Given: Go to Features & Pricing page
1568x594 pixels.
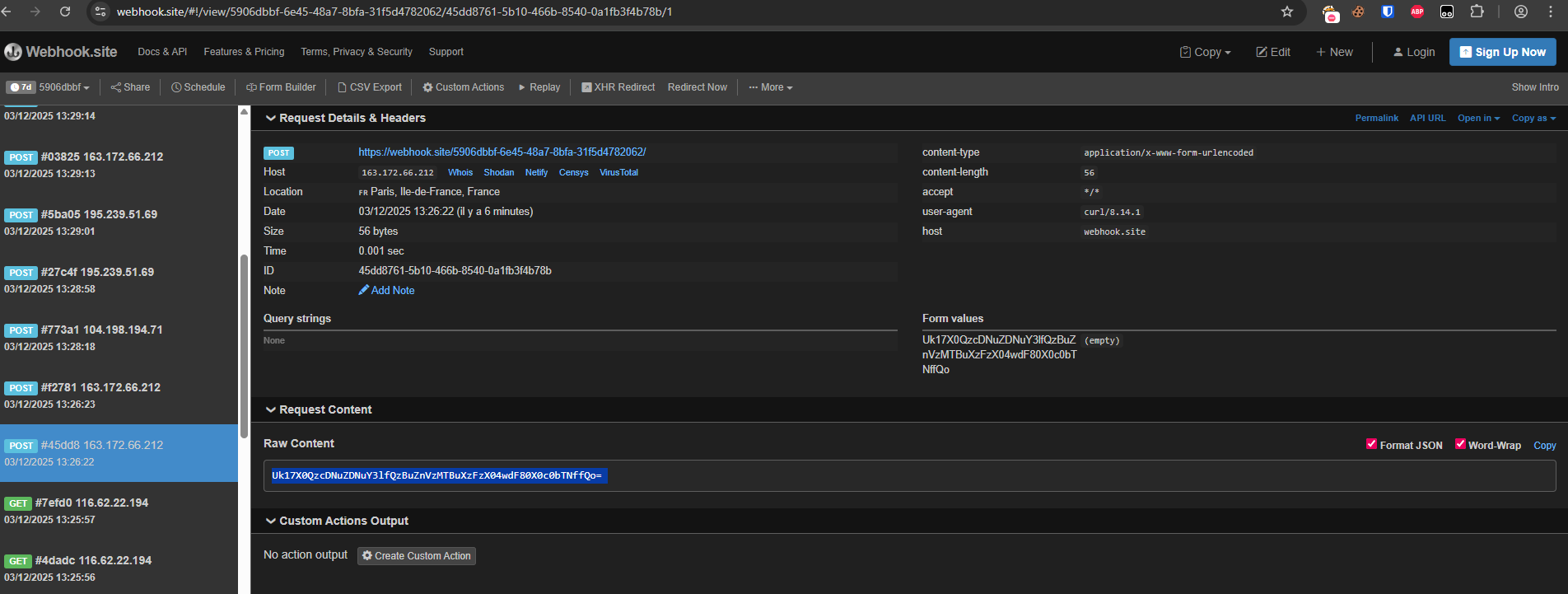Looking at the screenshot, I should pyautogui.click(x=244, y=52).
